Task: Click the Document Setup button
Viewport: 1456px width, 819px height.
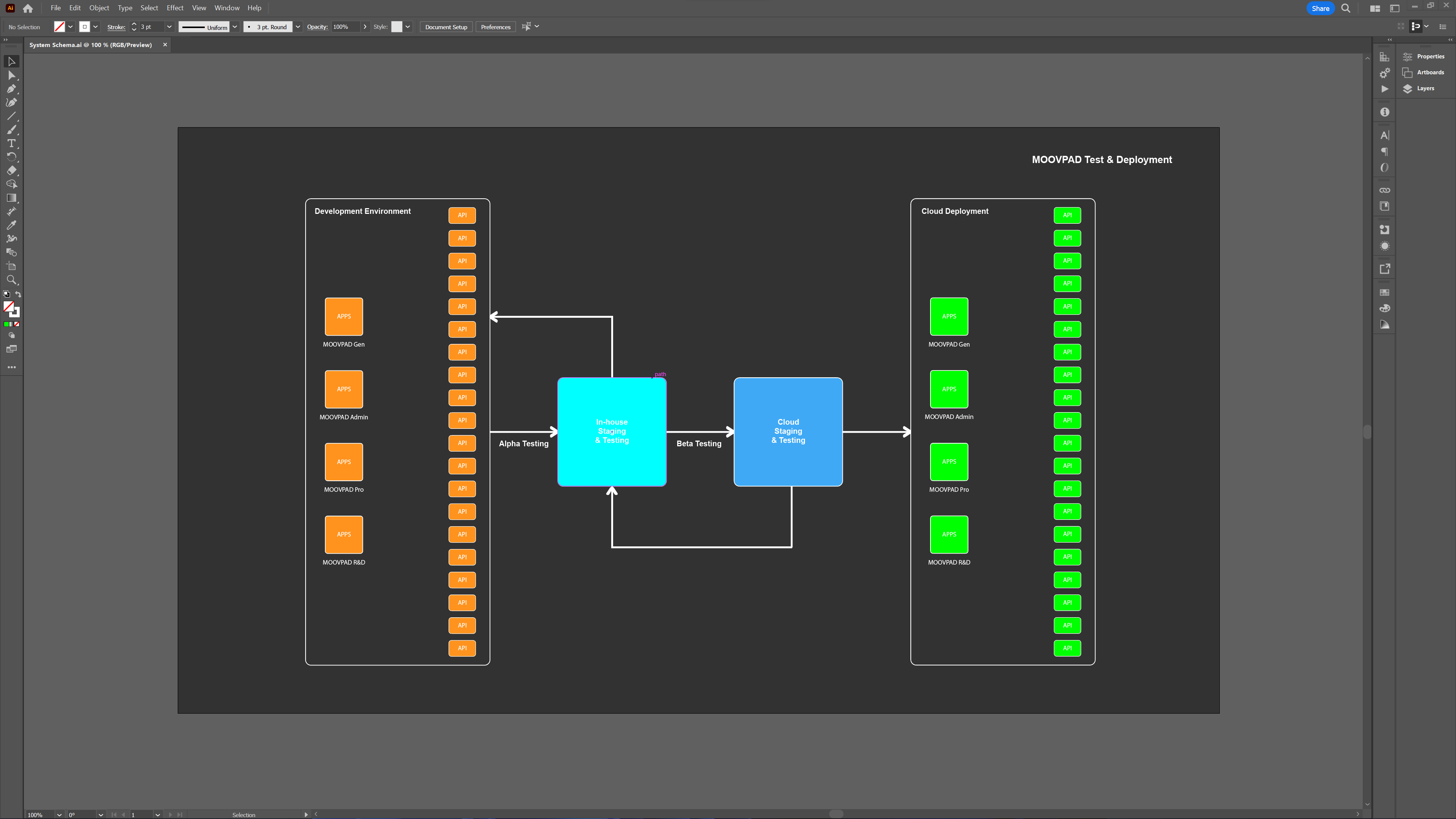Action: click(x=446, y=27)
